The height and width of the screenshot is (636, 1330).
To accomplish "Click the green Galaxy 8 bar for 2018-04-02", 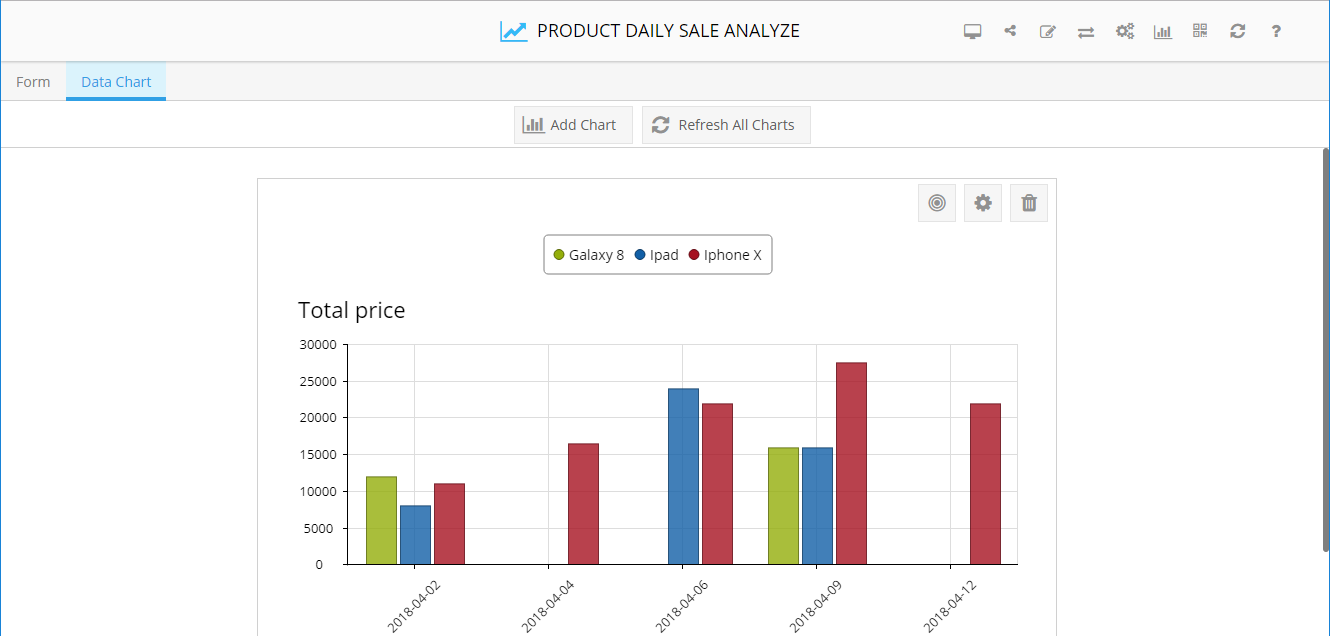I will (381, 520).
